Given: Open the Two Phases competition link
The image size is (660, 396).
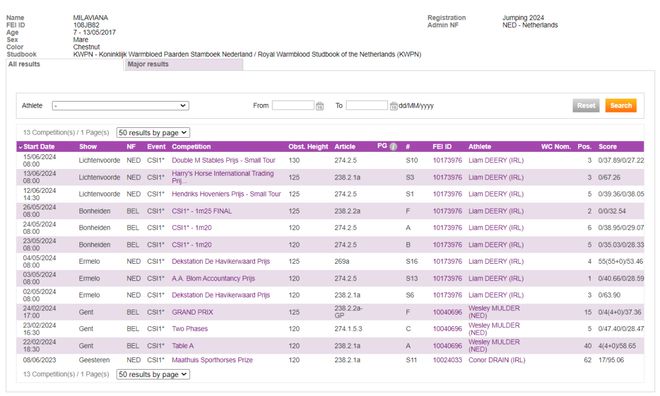Looking at the screenshot, I should pyautogui.click(x=190, y=329).
